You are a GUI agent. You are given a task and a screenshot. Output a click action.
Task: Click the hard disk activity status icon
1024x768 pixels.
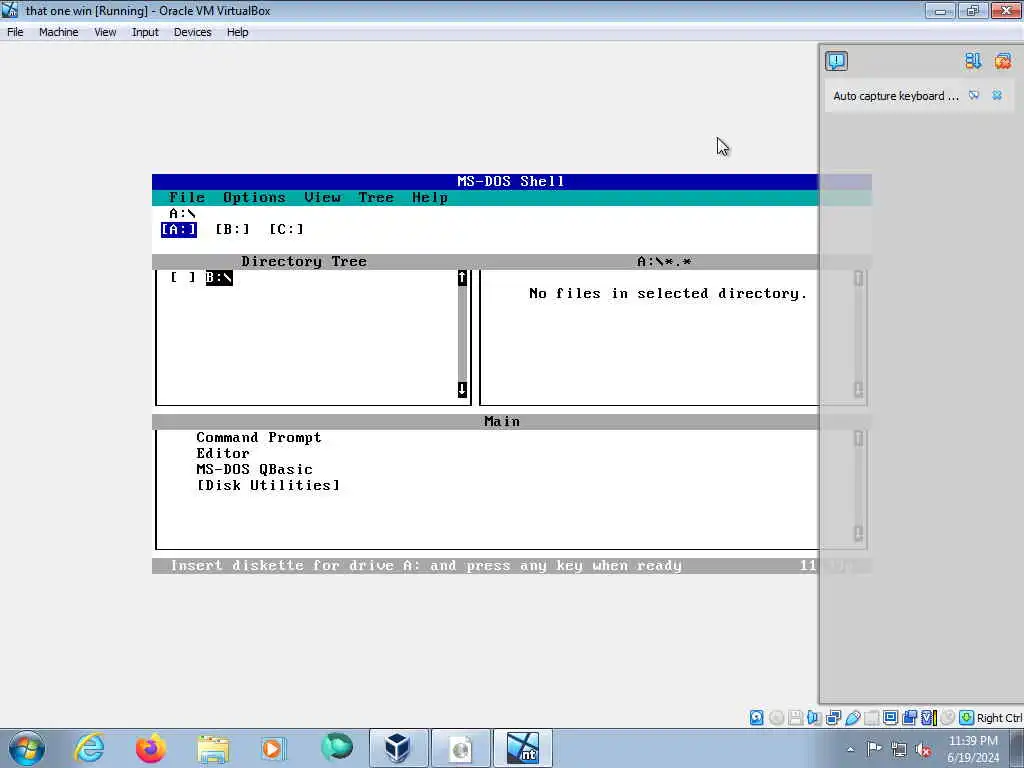pyautogui.click(x=756, y=718)
